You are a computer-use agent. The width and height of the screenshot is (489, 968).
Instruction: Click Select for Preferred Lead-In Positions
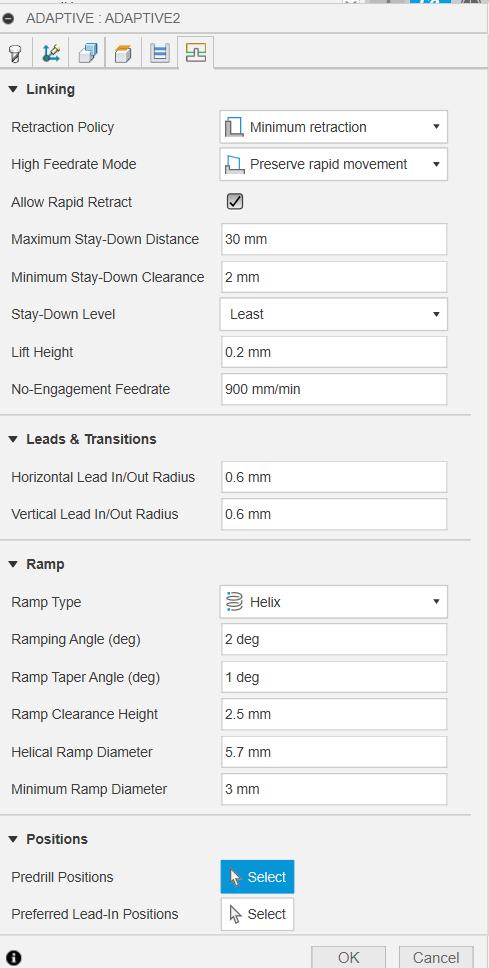click(257, 914)
